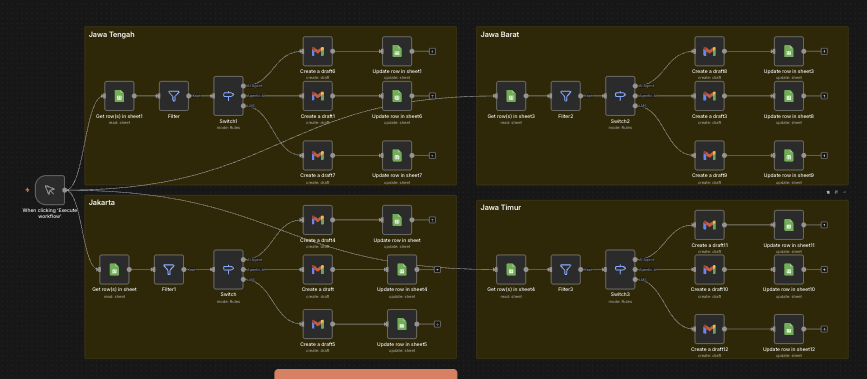Click plus connector after Update row in sheet3

(x=824, y=51)
